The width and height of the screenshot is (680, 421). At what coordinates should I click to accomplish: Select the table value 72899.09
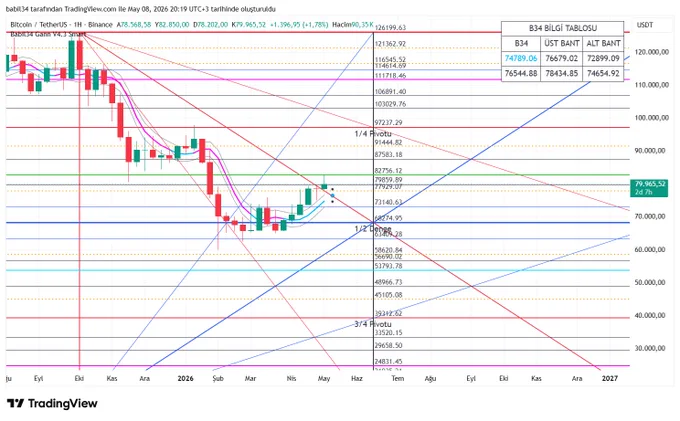(x=603, y=58)
